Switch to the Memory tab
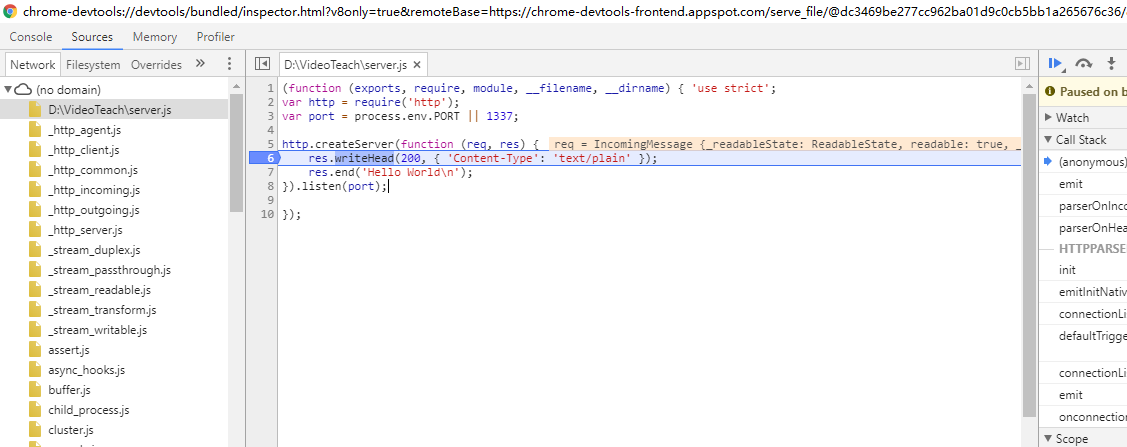 pyautogui.click(x=155, y=37)
